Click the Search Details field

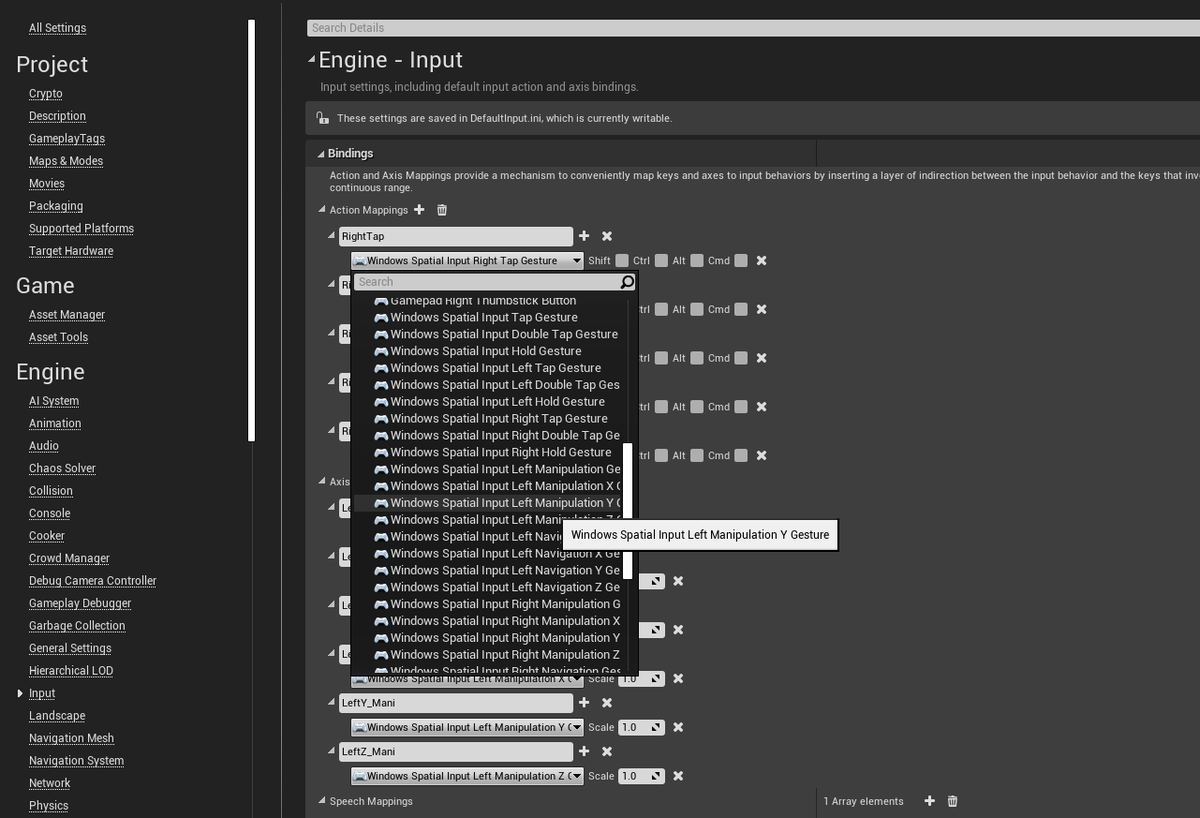click(x=753, y=28)
